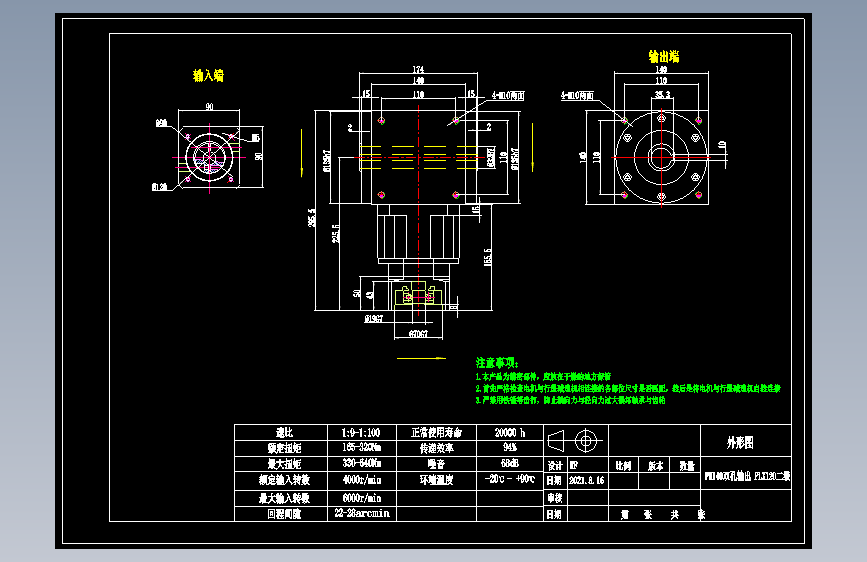Click the 版本 title block cell
This screenshot has height=562, width=867.
655,465
